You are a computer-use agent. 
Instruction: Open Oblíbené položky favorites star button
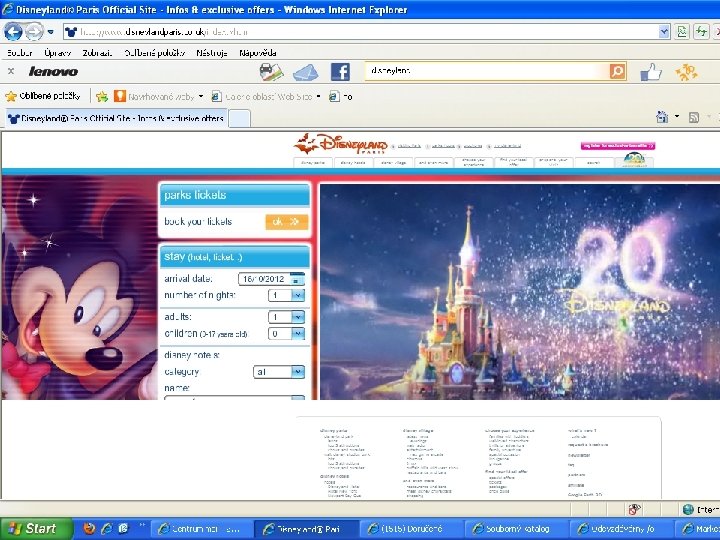(43, 96)
